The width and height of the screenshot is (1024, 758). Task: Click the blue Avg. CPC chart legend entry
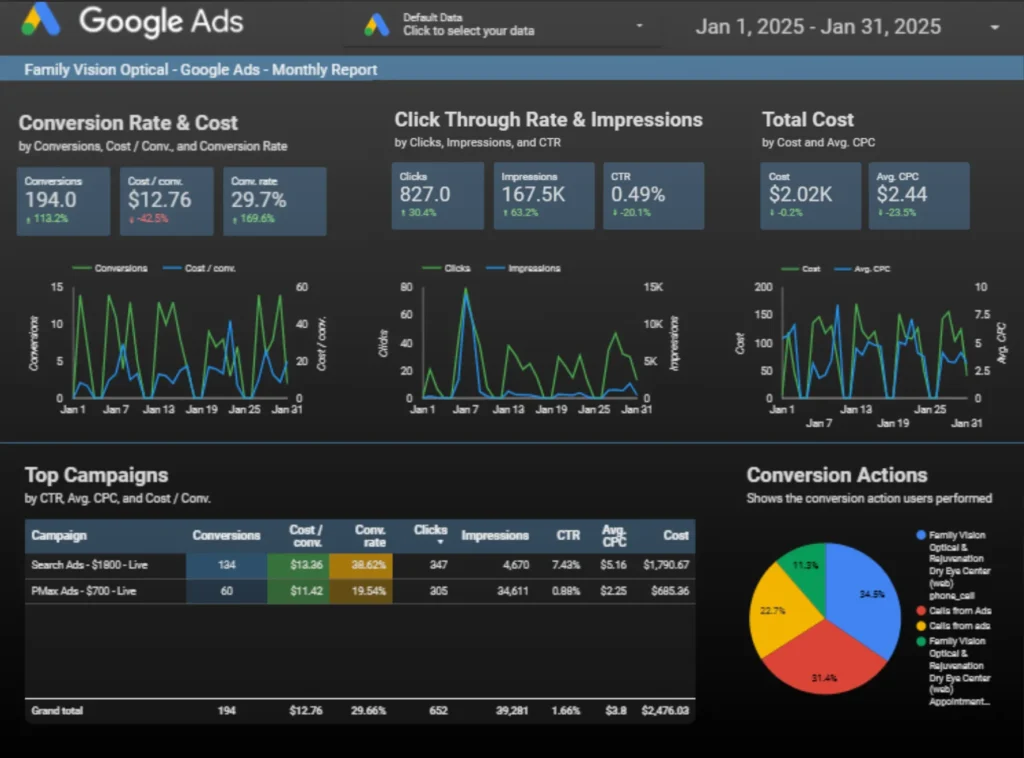(862, 269)
